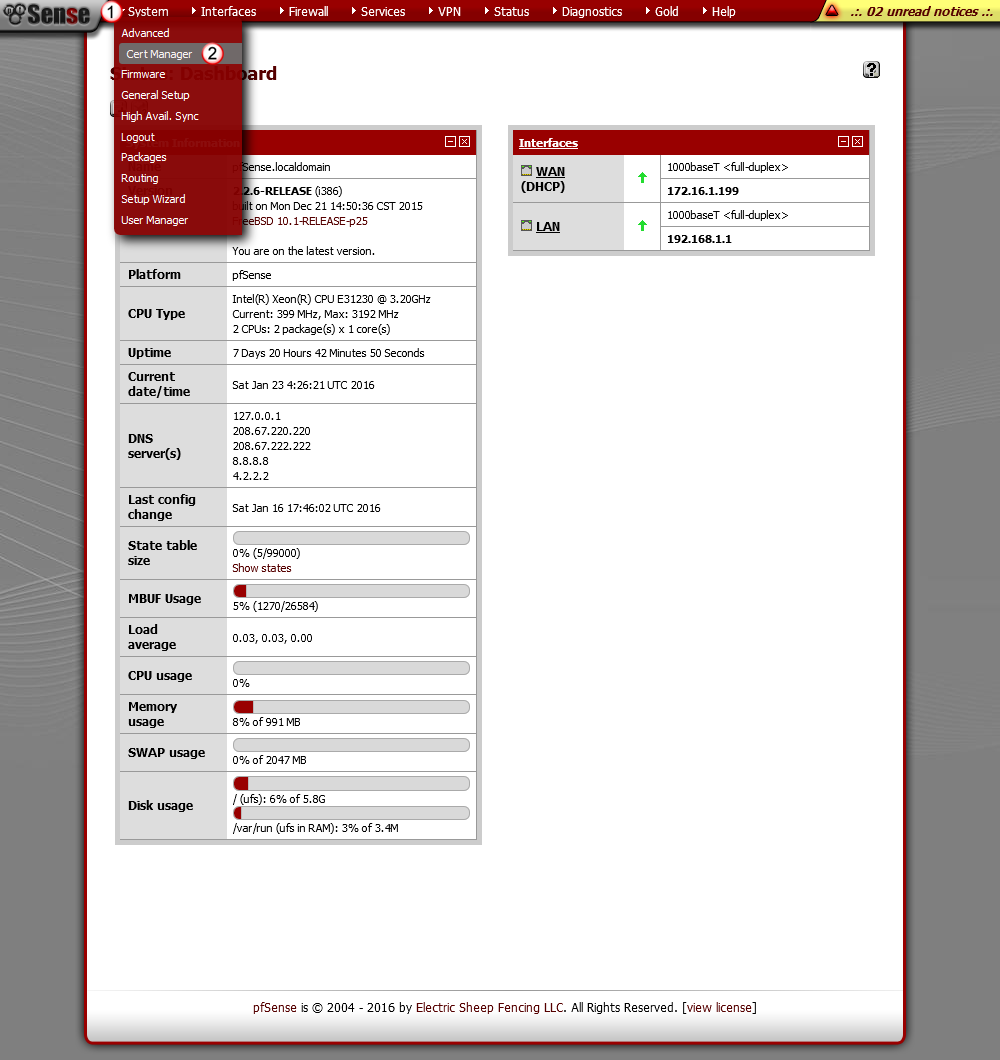Click the Show states link
The height and width of the screenshot is (1060, 1000).
pos(262,568)
